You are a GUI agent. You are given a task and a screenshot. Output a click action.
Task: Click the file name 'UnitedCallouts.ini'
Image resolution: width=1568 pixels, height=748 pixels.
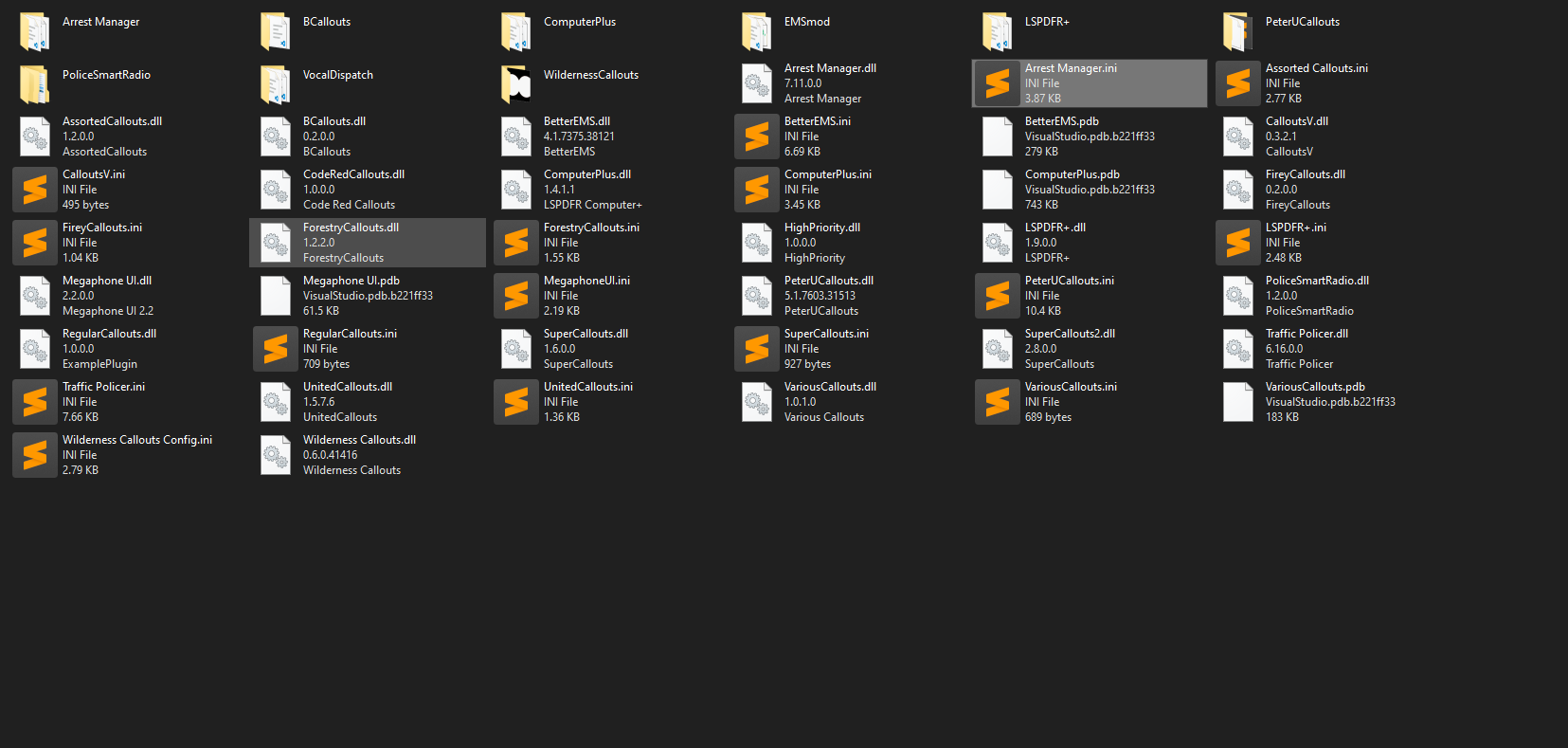pyautogui.click(x=588, y=387)
